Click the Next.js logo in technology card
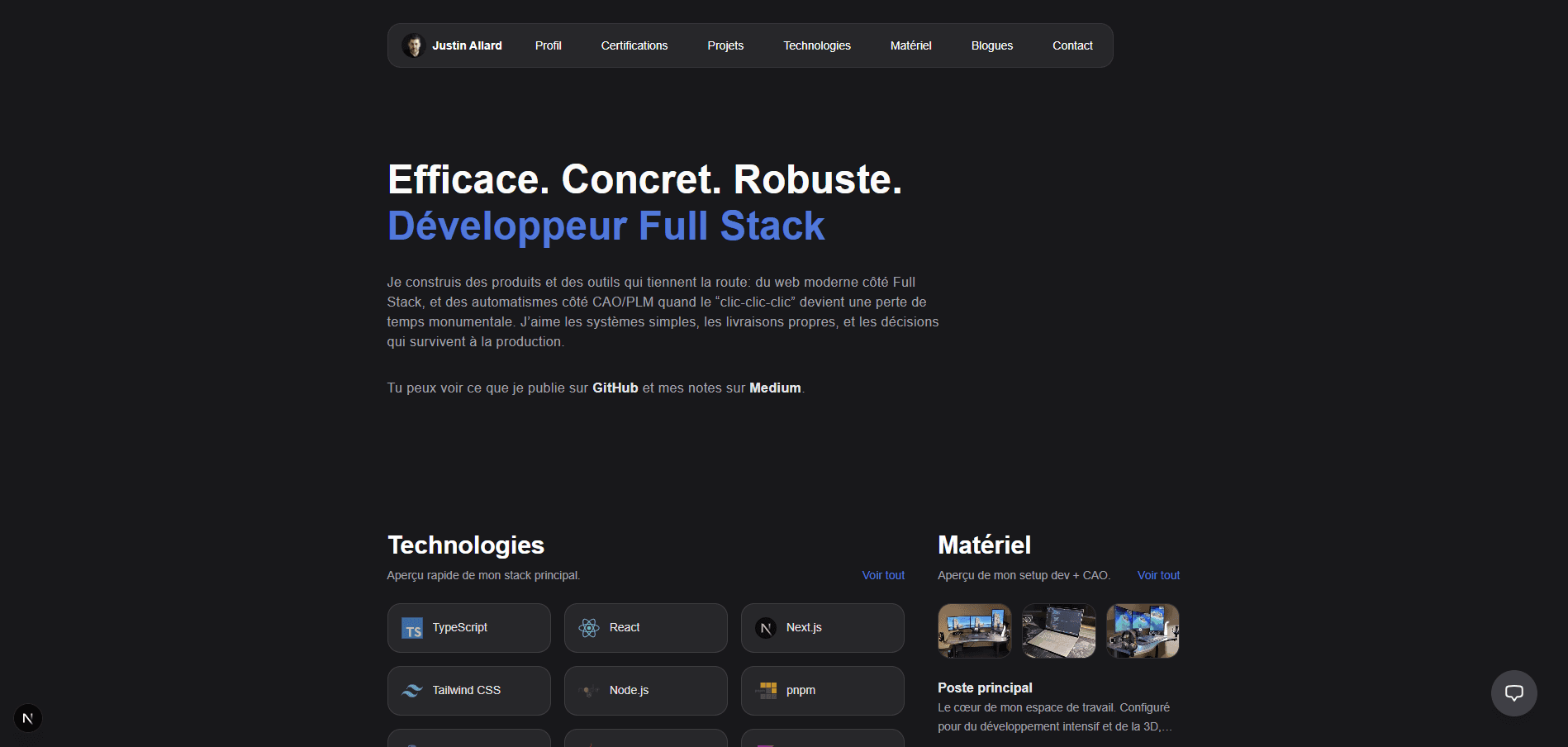1568x747 pixels. click(x=766, y=628)
